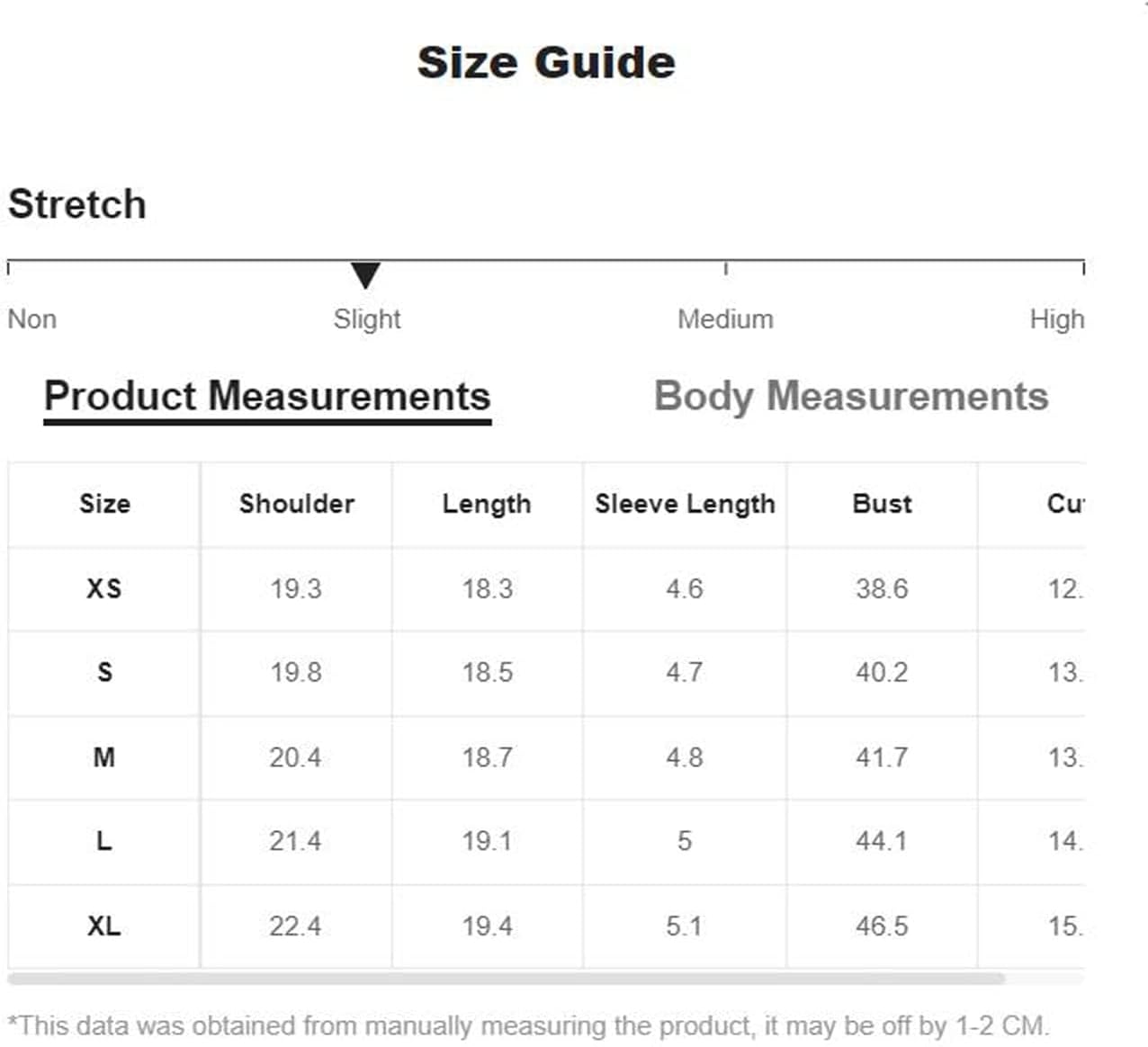The image size is (1148, 1047).
Task: Select the M size row label
Action: (x=104, y=756)
